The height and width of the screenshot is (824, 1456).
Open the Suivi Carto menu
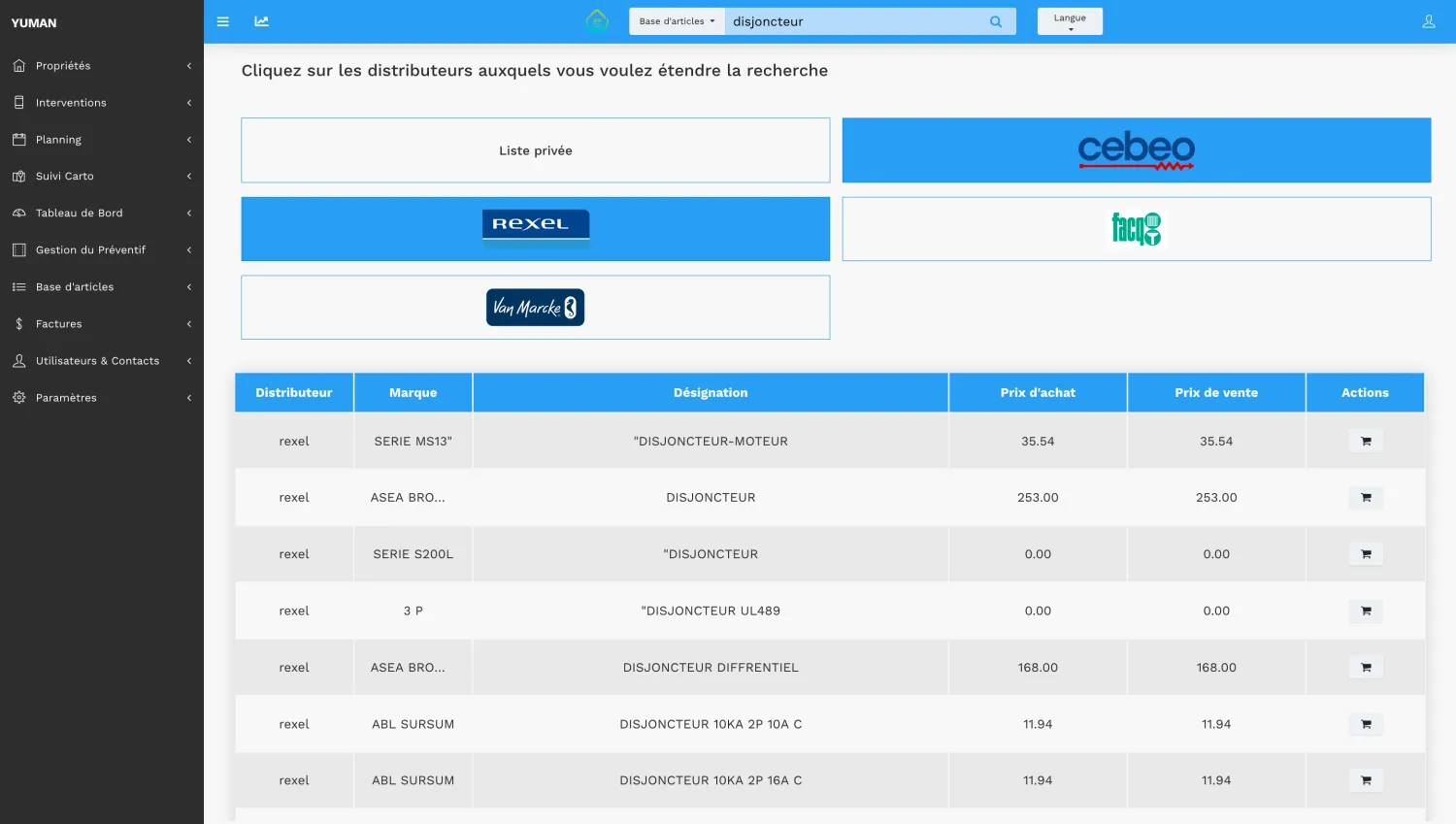pos(102,177)
